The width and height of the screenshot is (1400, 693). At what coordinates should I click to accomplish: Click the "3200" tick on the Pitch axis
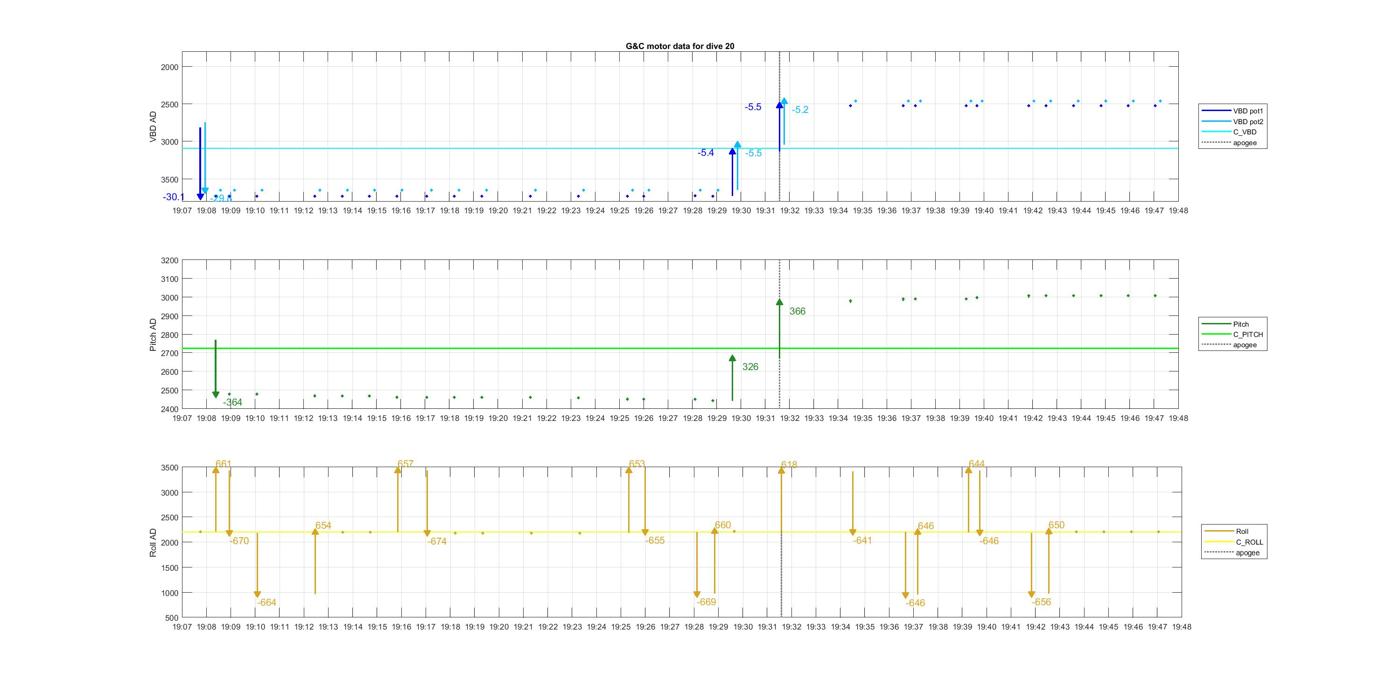[169, 260]
